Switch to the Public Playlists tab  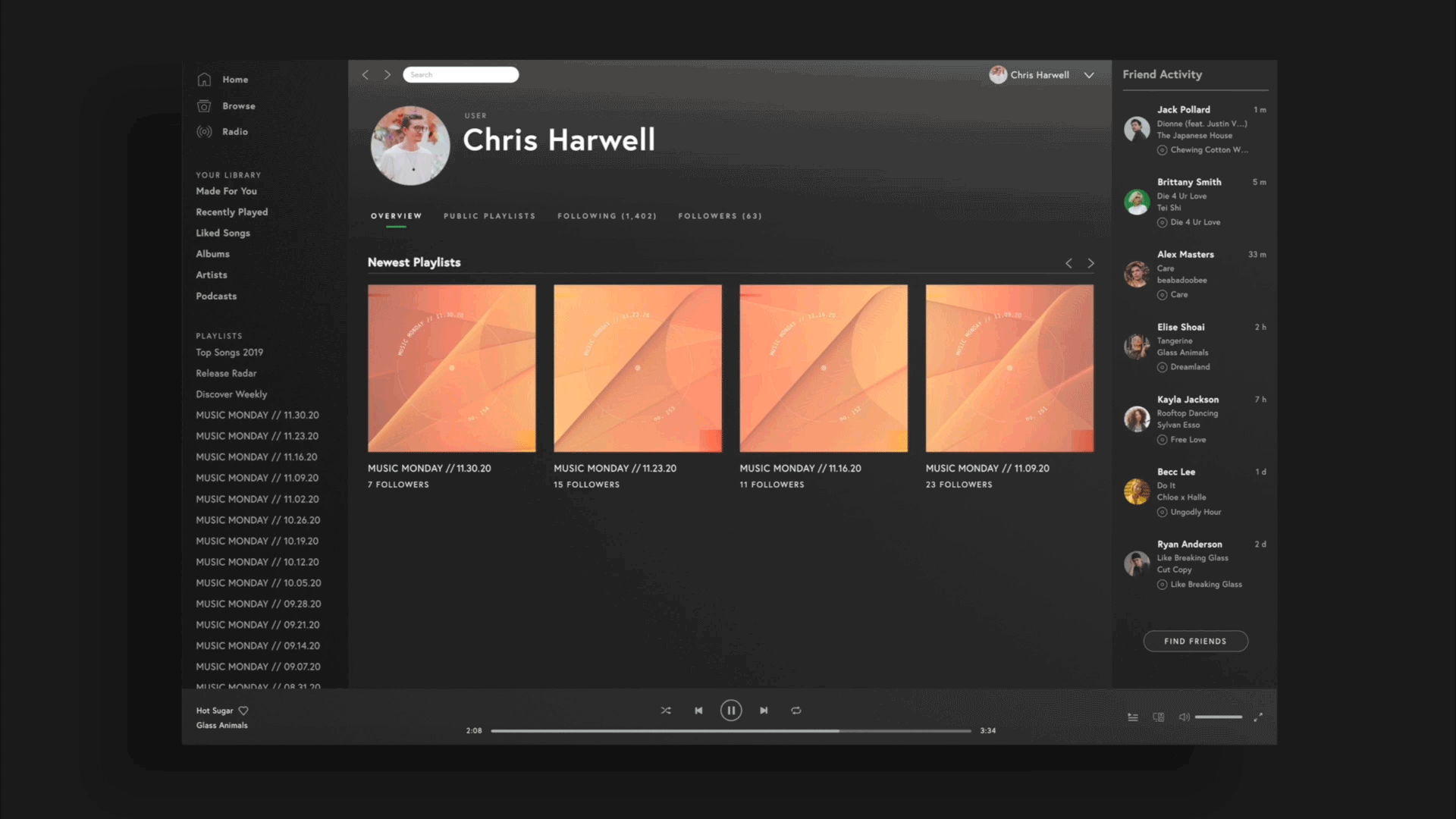489,216
